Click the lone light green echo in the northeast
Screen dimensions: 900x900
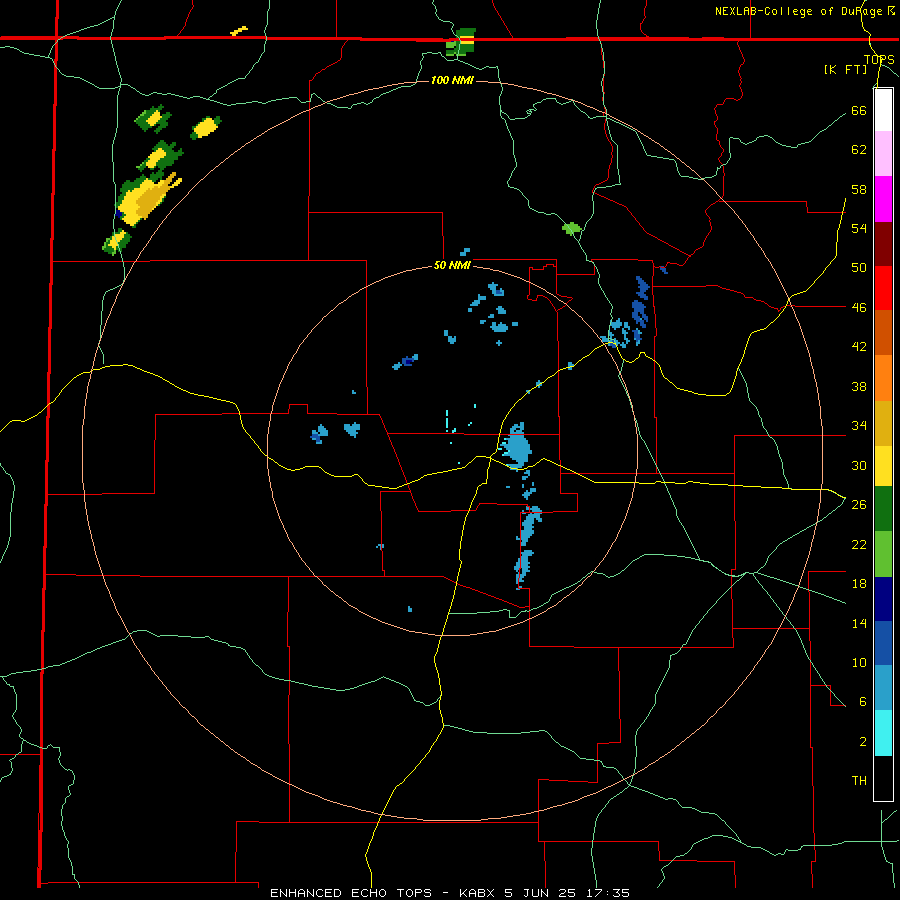(571, 229)
